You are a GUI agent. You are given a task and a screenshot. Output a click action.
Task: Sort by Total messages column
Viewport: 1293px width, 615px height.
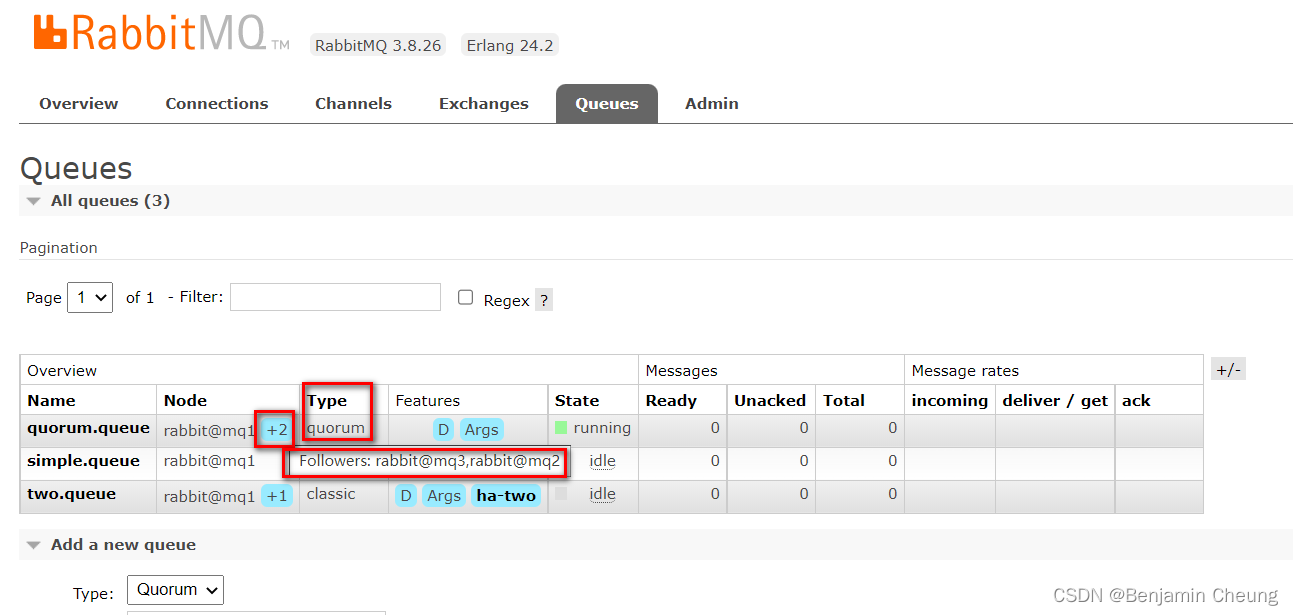click(x=844, y=400)
